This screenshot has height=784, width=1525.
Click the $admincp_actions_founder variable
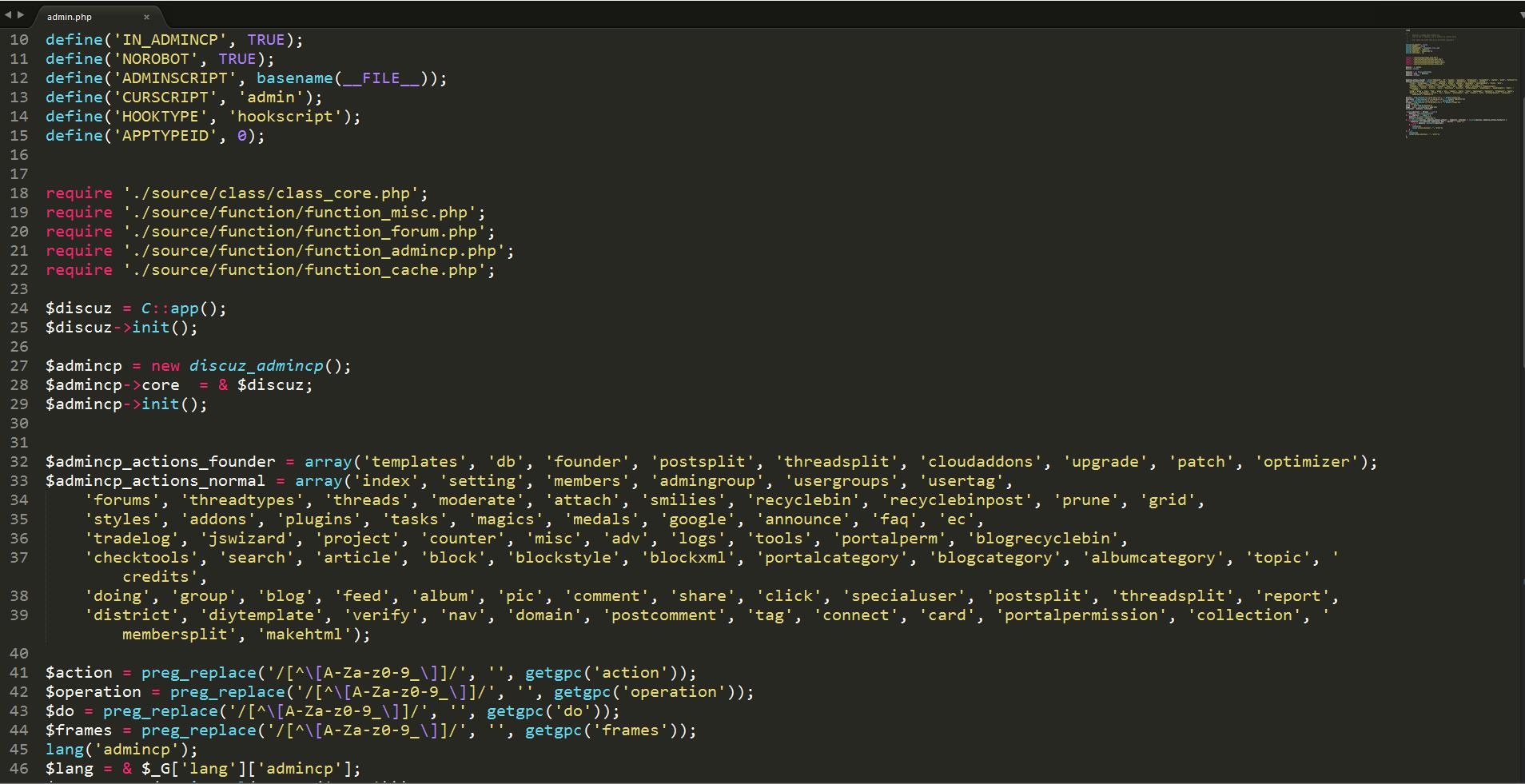coord(160,462)
